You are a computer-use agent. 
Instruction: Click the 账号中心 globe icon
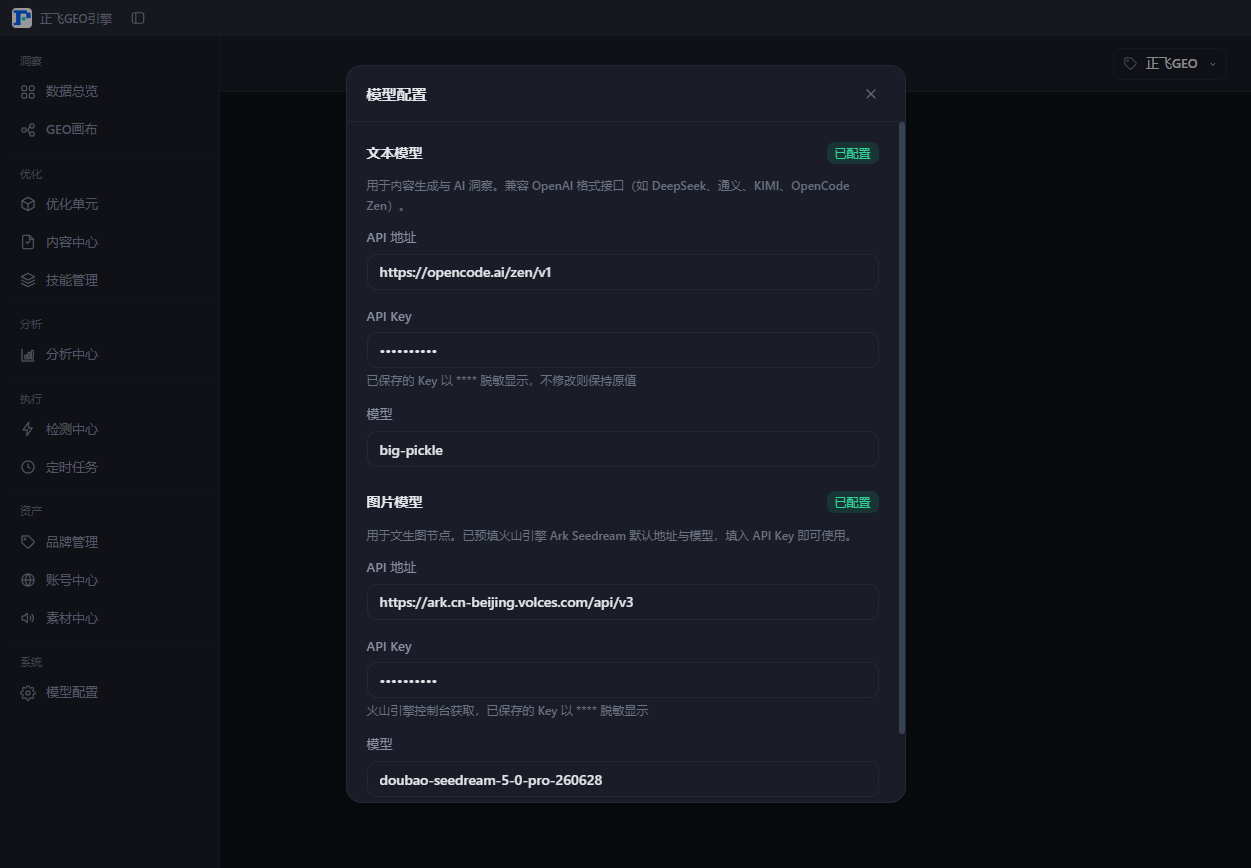tap(28, 580)
